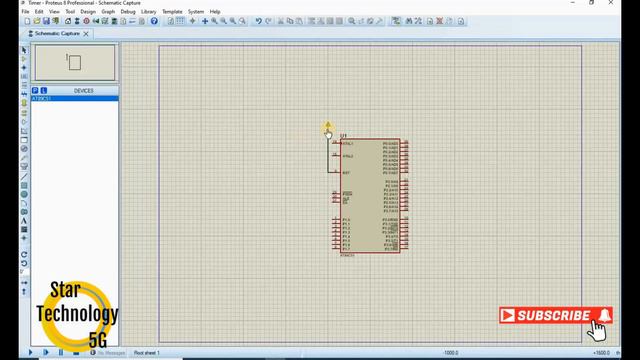Open the Design menu

(x=88, y=11)
